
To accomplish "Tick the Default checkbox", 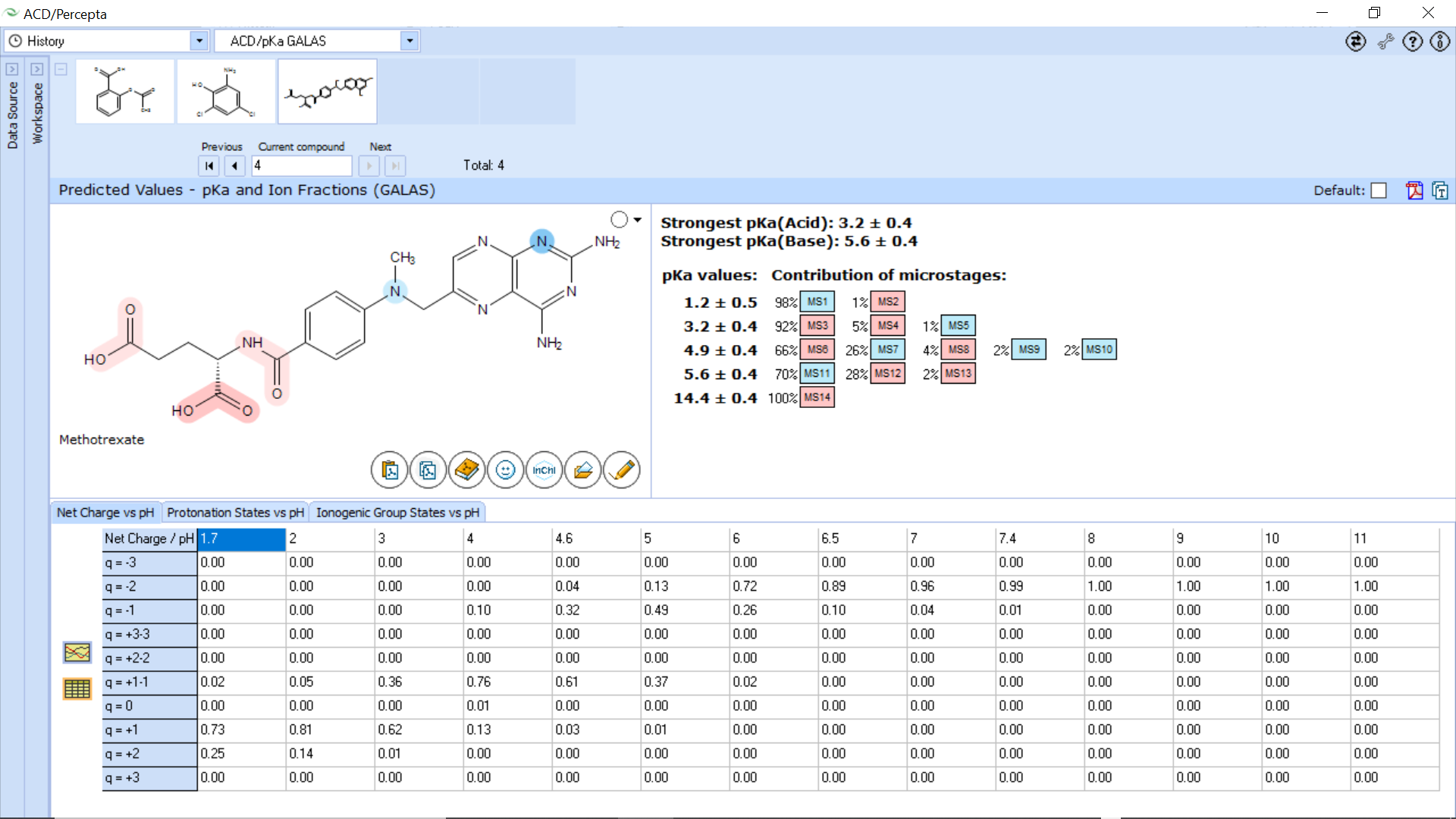I will click(x=1379, y=190).
